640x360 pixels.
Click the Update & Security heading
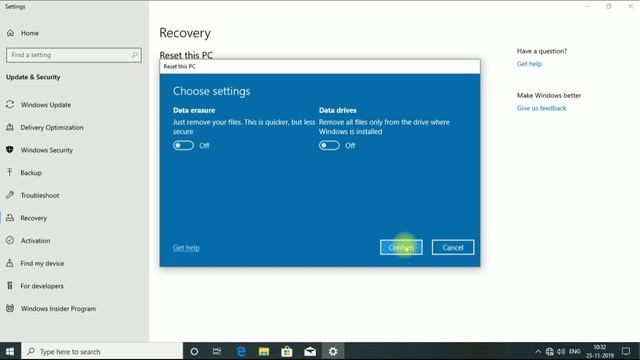click(x=33, y=77)
